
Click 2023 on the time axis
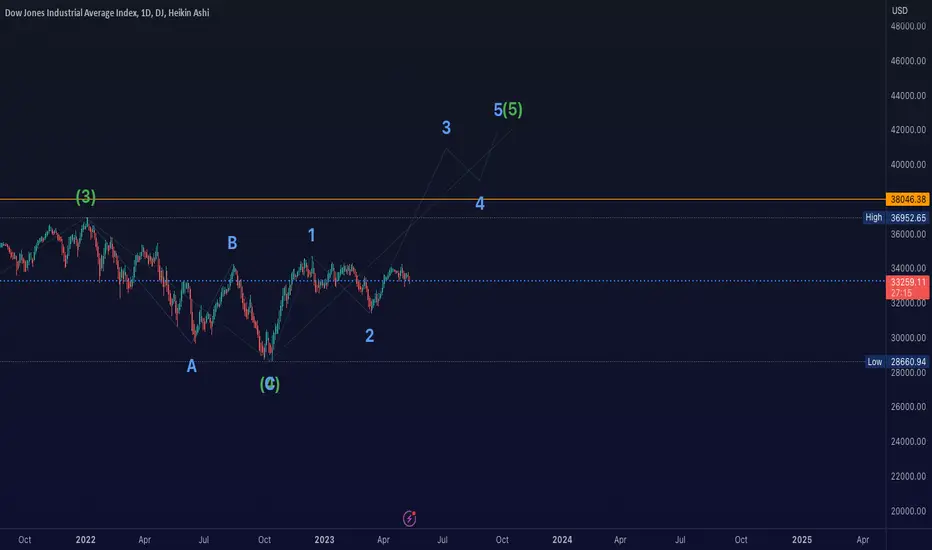[x=325, y=540]
